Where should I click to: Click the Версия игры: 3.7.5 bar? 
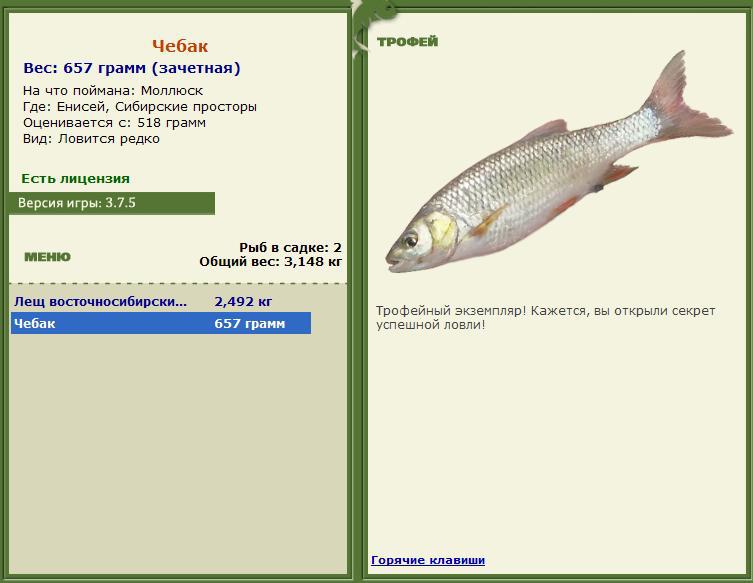pos(112,203)
